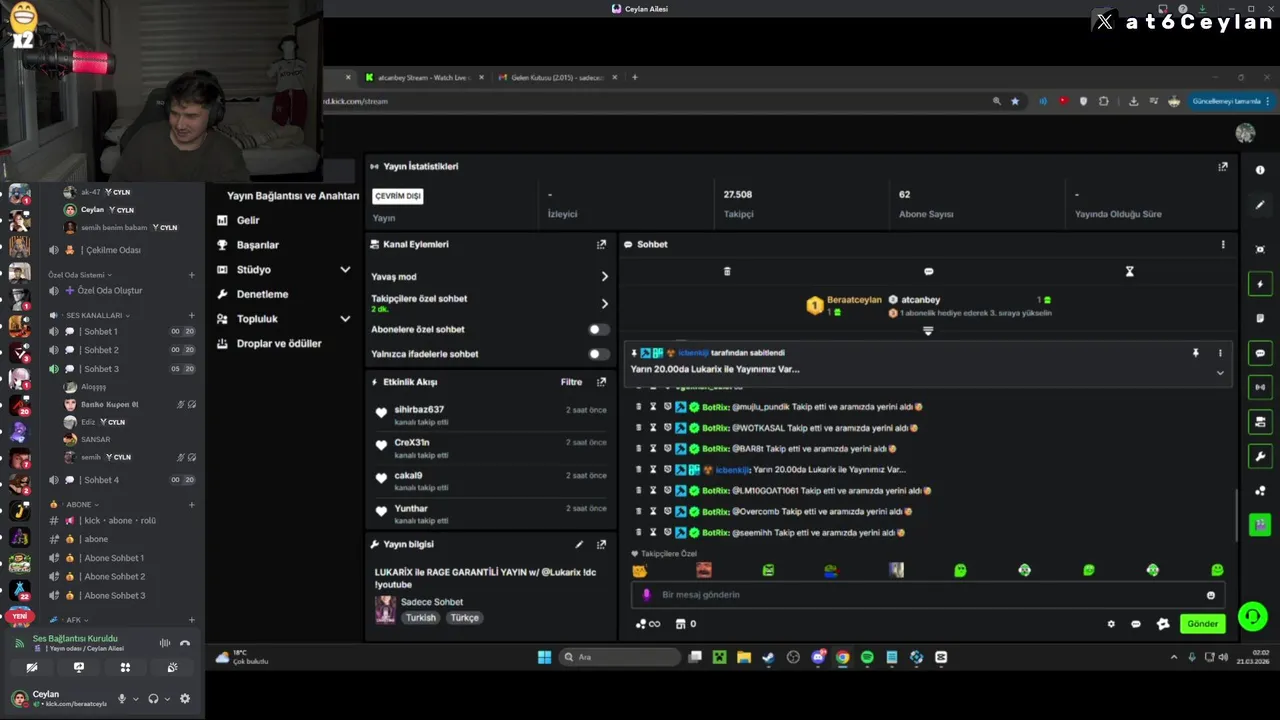Image resolution: width=1280 pixels, height=720 pixels.
Task: Open Spotify from taskbar
Action: [867, 657]
